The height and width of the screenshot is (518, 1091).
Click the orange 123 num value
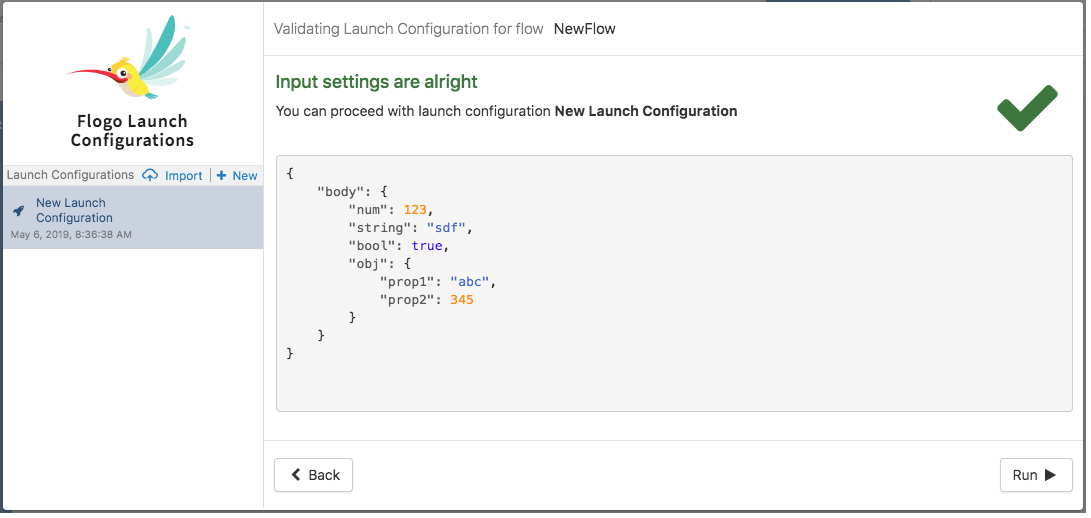pos(415,209)
